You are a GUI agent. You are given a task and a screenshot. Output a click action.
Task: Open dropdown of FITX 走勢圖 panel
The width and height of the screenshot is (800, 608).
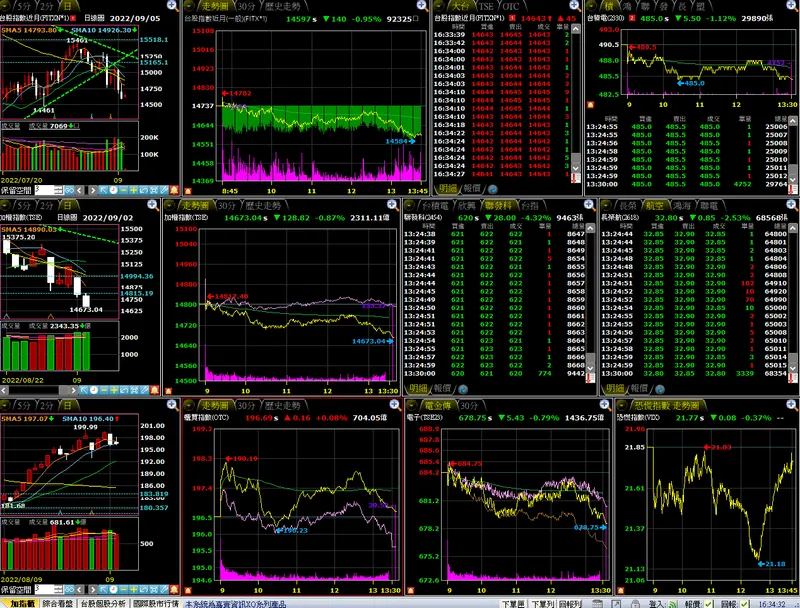[x=189, y=6]
